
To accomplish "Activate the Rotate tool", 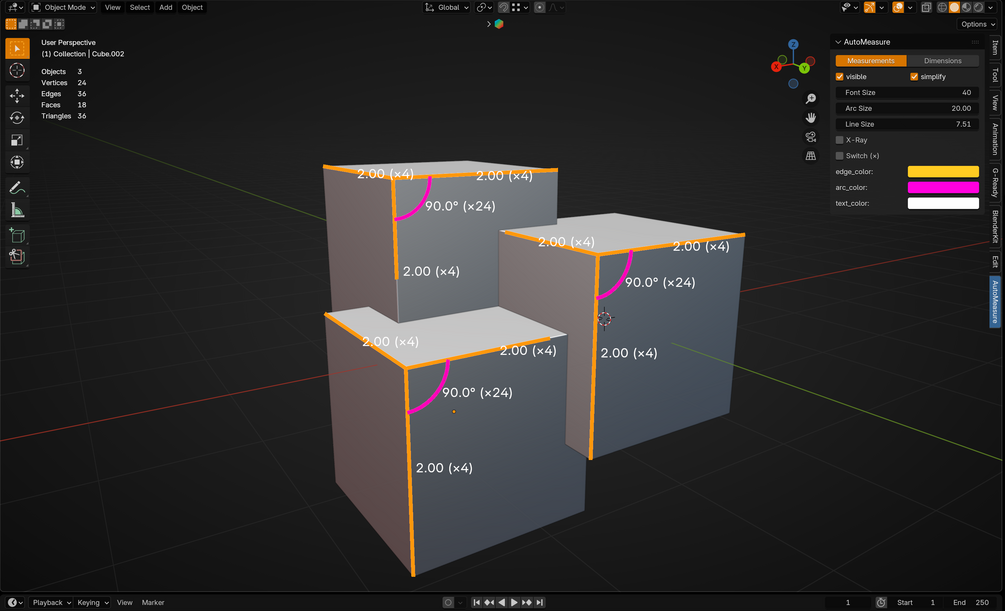I will (x=17, y=118).
